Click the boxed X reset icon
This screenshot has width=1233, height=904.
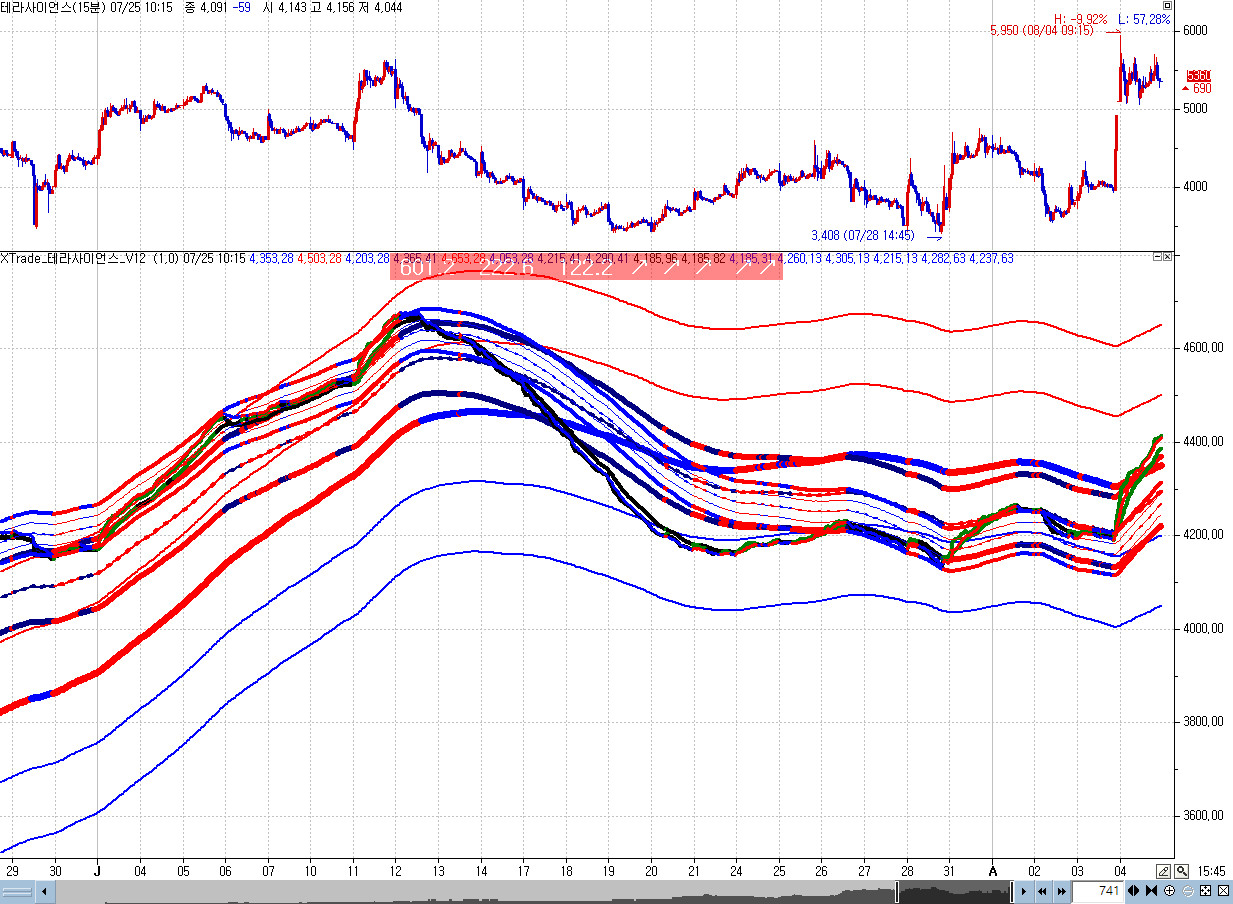pos(1223,891)
